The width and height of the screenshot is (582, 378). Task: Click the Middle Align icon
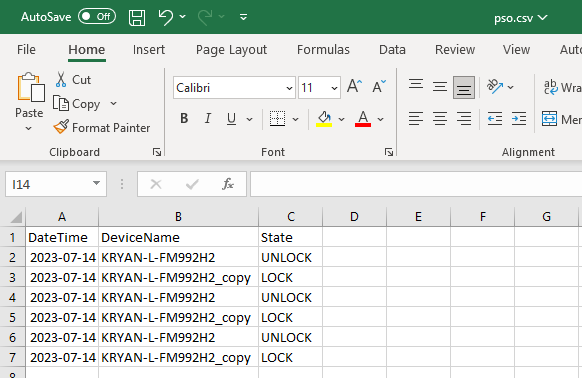[440, 87]
